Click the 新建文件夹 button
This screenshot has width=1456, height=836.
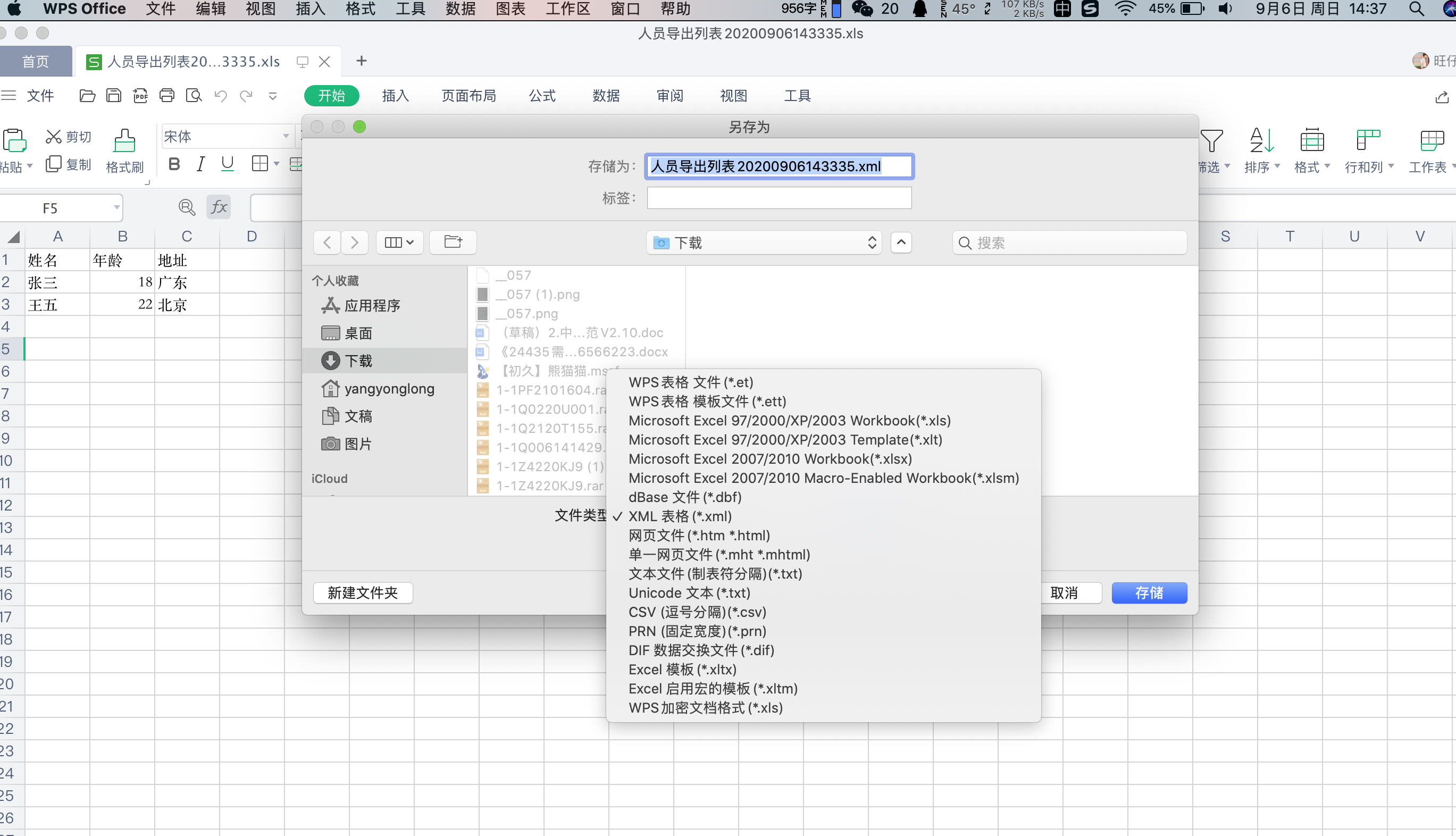pos(362,593)
